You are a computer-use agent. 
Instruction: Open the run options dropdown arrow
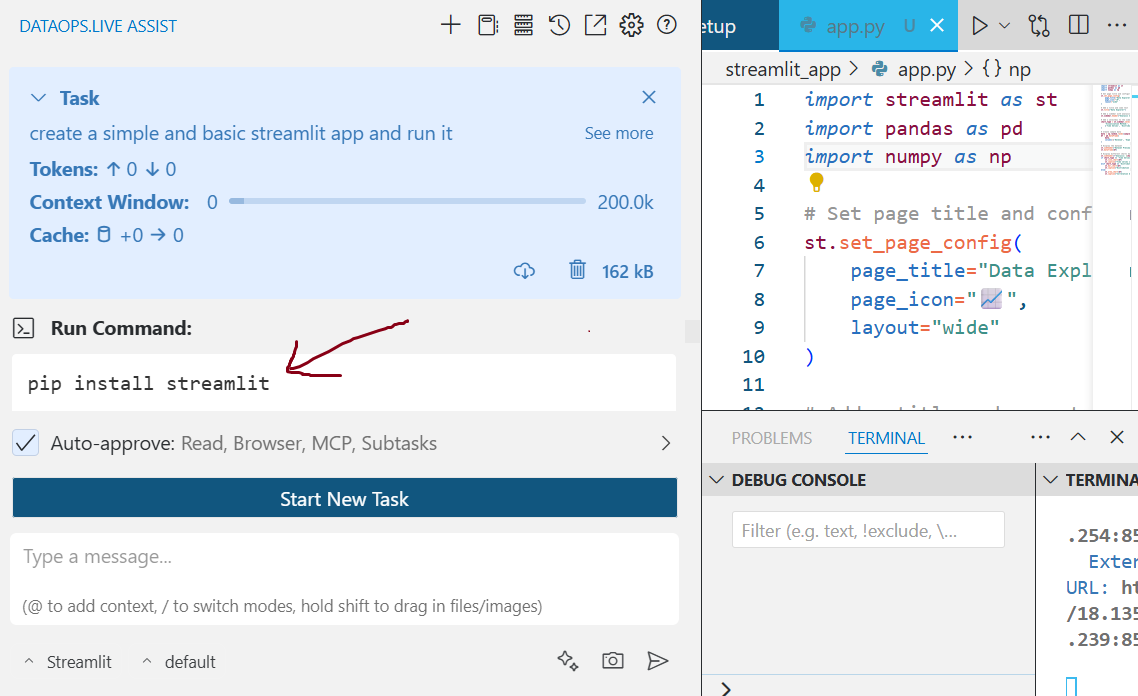coord(1004,25)
